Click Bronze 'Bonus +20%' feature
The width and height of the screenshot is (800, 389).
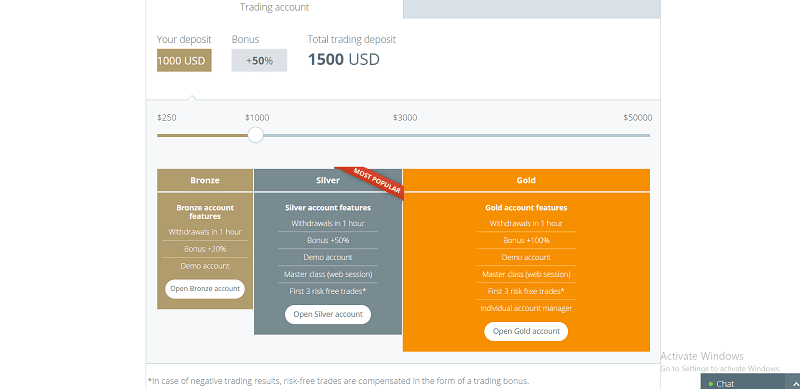(205, 249)
